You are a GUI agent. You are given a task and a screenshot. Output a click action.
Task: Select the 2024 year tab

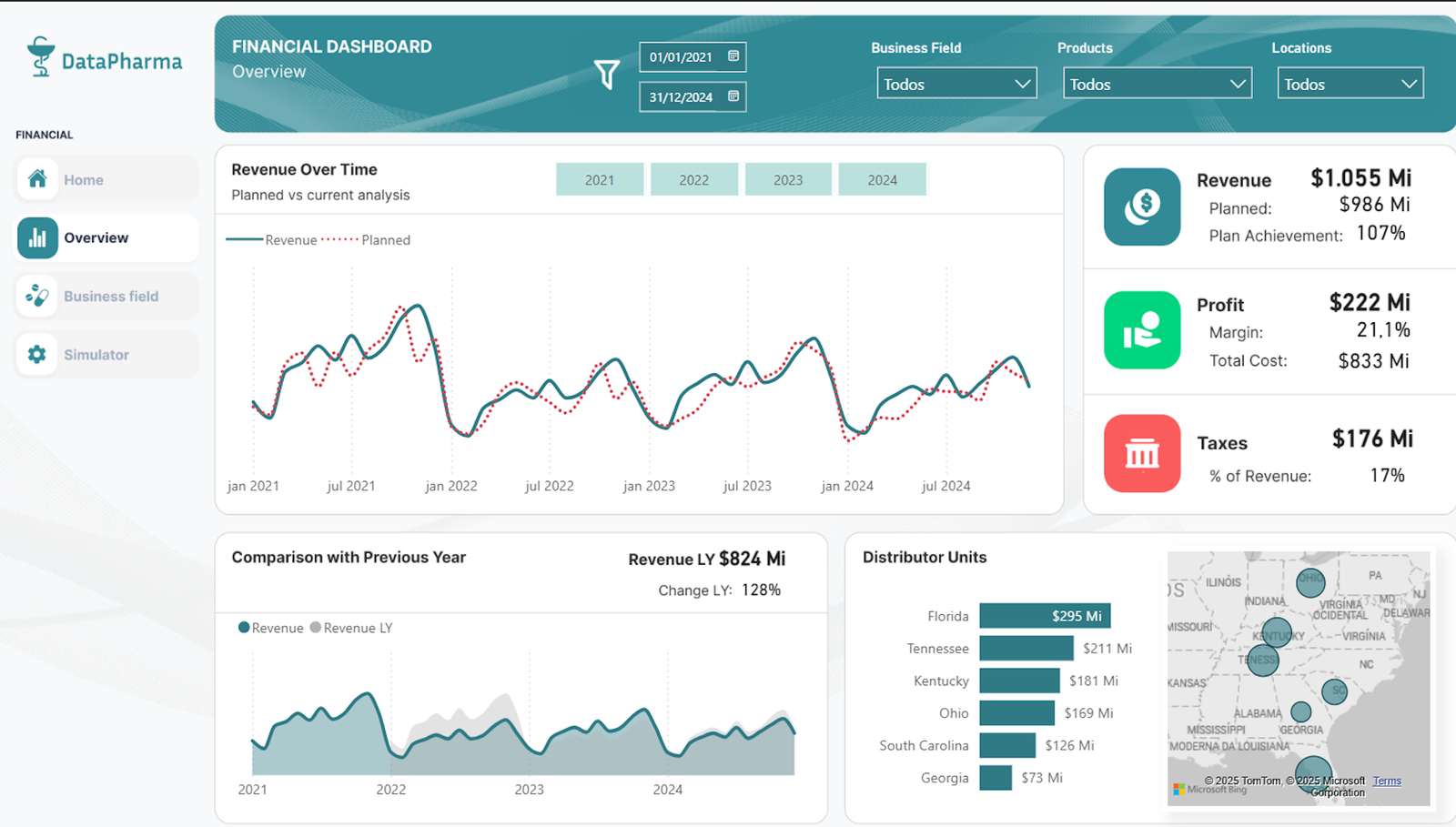[x=882, y=178]
